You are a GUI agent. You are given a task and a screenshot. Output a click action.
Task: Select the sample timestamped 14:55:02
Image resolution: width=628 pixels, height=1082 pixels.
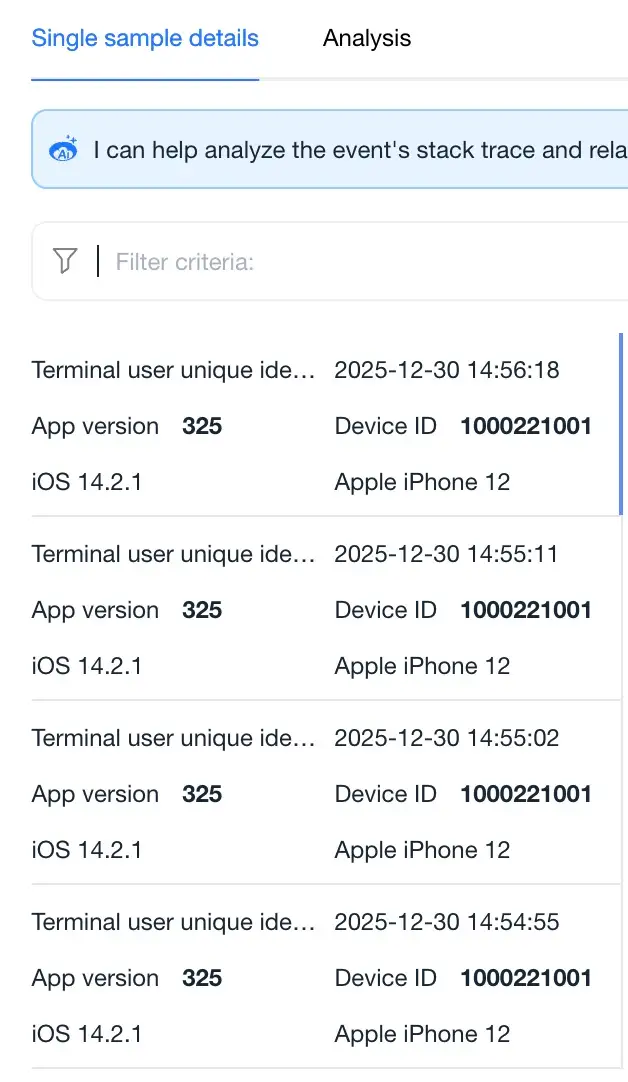446,738
